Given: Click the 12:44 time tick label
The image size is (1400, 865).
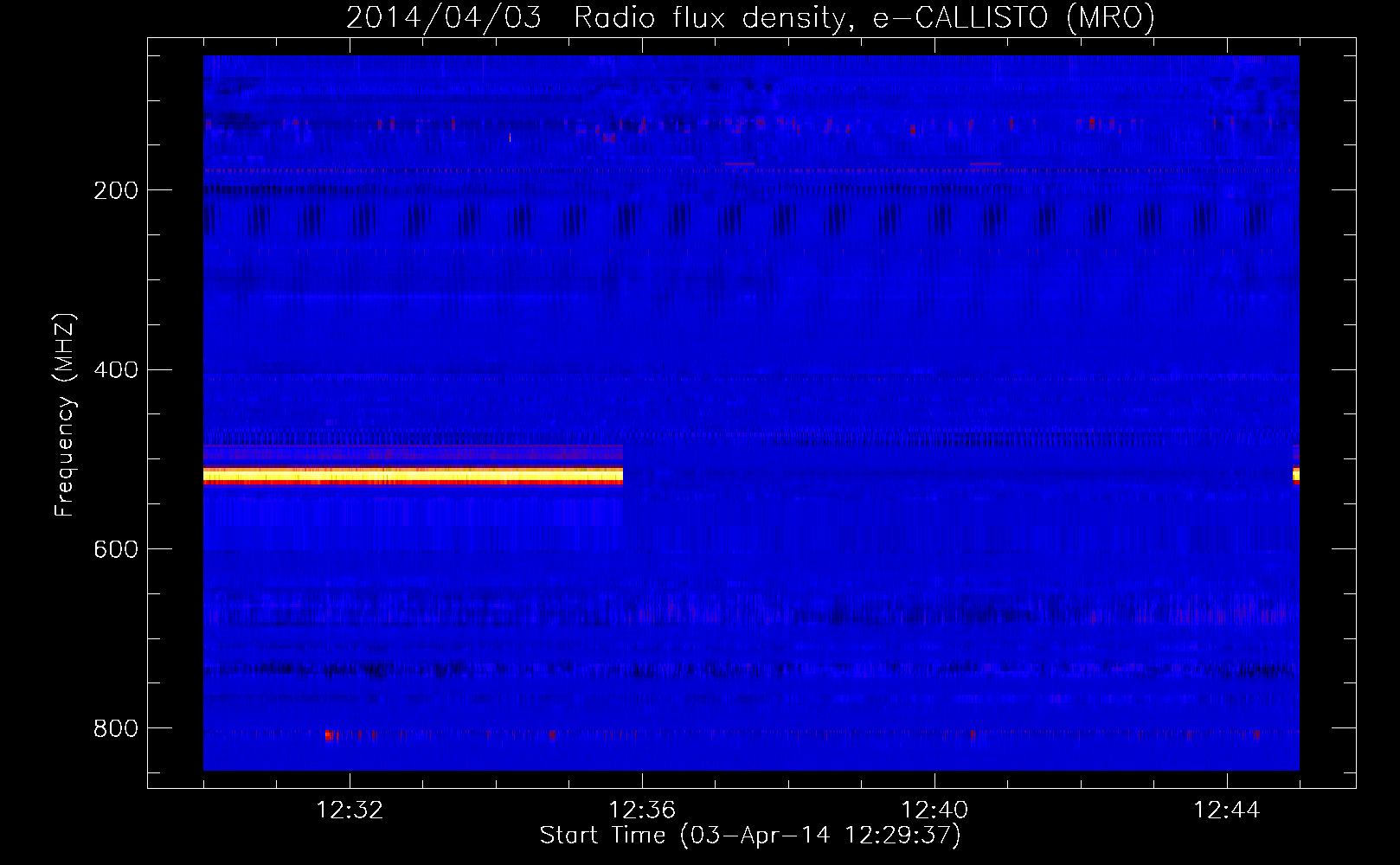Looking at the screenshot, I should tap(1227, 811).
